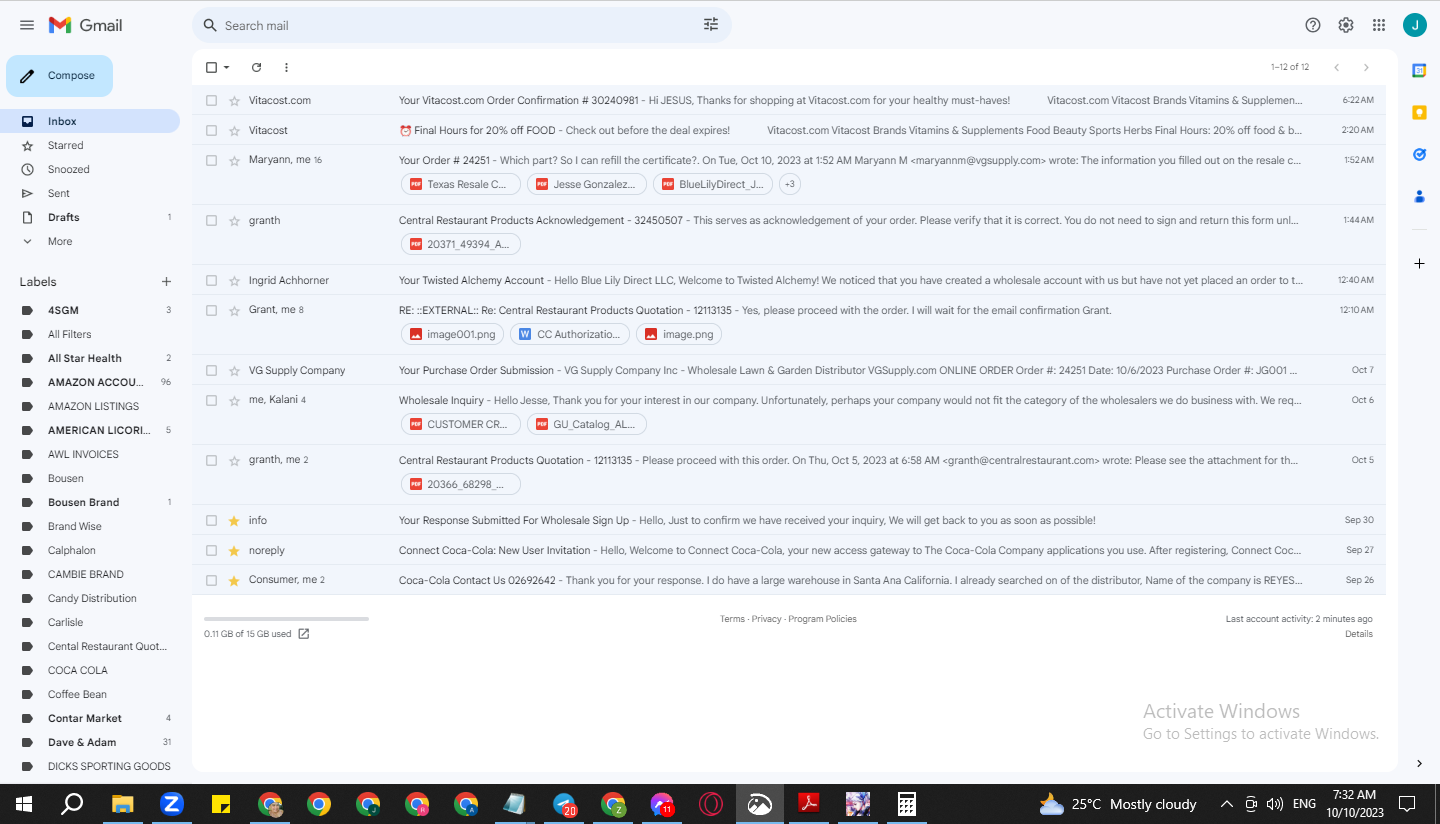Open the storage management link icon
Image resolution: width=1440 pixels, height=824 pixels.
coord(304,634)
